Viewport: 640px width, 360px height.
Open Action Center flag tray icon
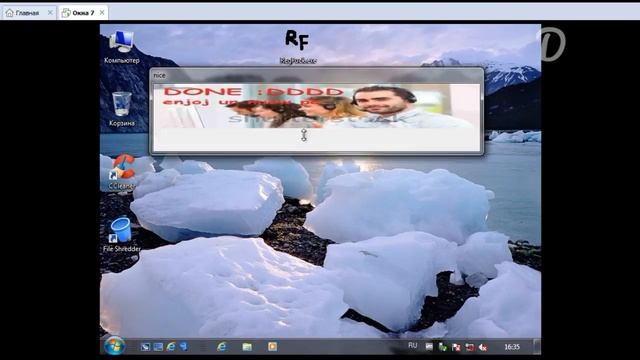456,347
